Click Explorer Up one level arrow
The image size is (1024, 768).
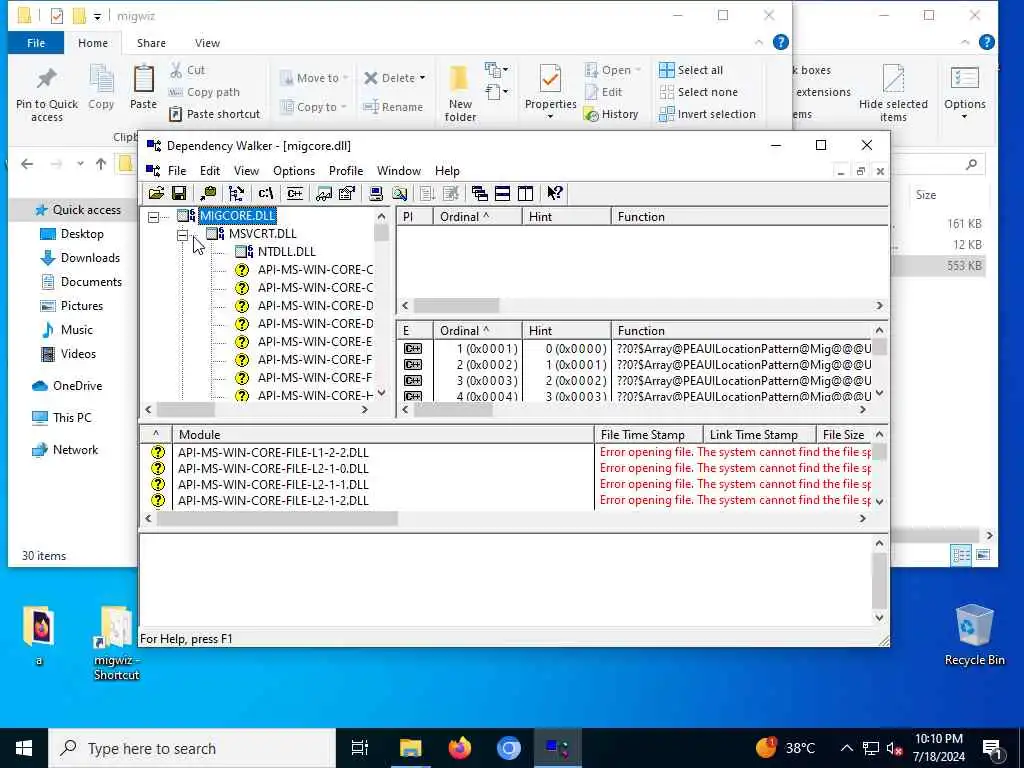pos(101,164)
